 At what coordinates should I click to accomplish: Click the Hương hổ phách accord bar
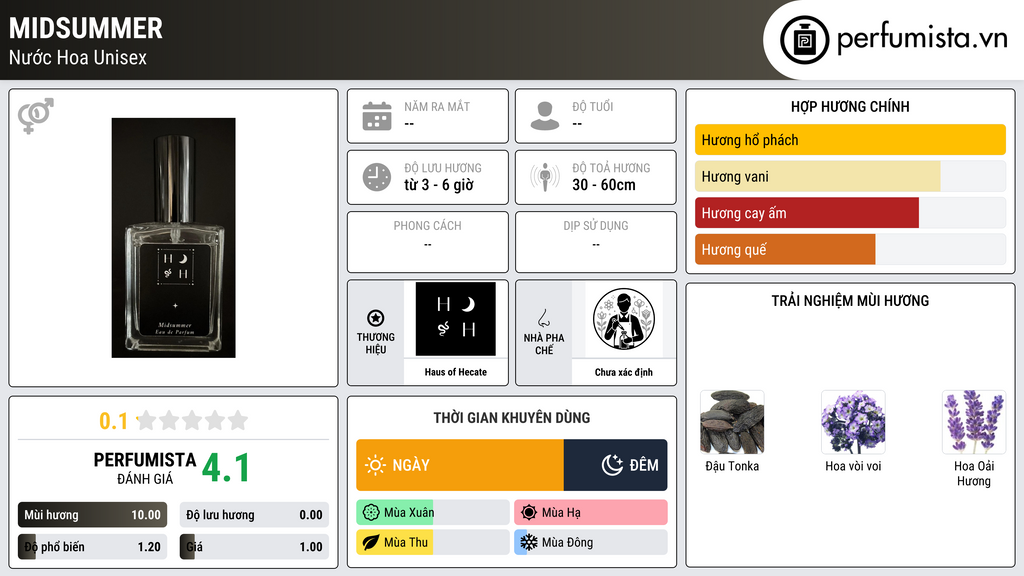[850, 140]
